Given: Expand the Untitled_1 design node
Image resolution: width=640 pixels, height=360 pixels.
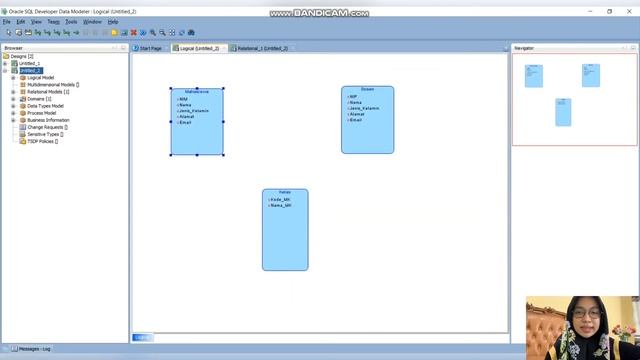Looking at the screenshot, I should 5,64.
